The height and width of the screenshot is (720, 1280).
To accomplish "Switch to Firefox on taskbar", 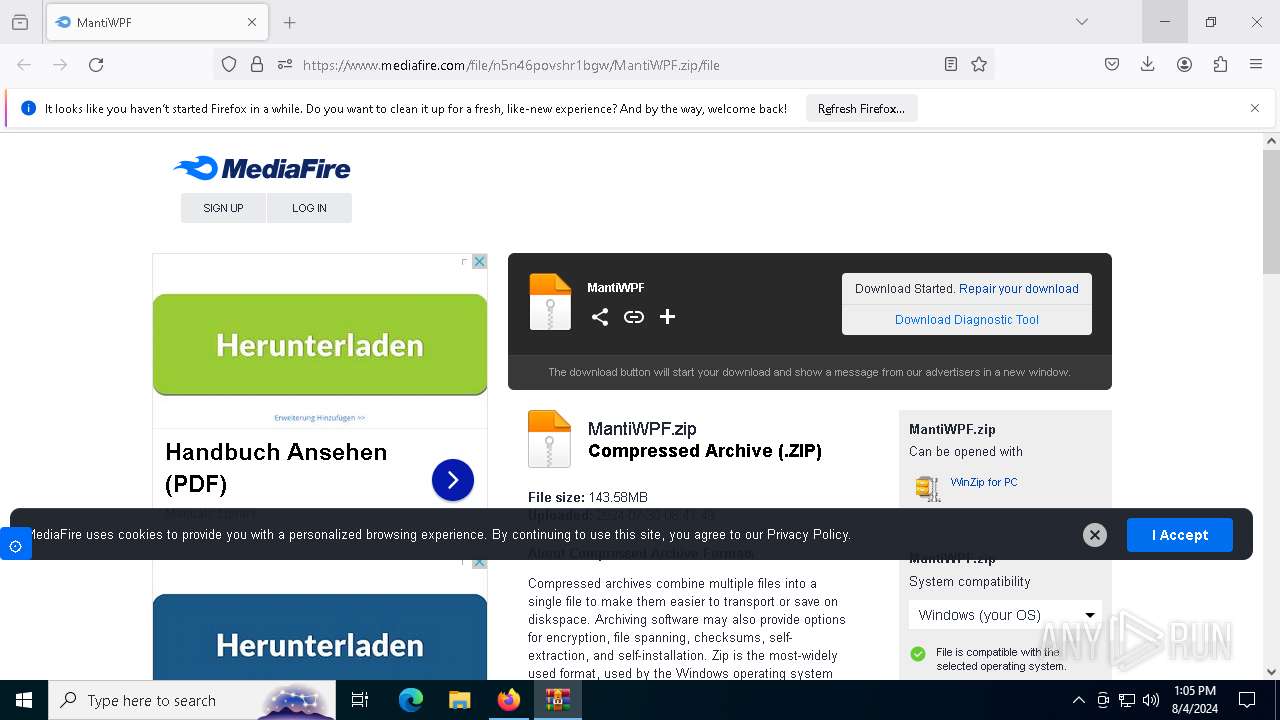I will pyautogui.click(x=509, y=700).
